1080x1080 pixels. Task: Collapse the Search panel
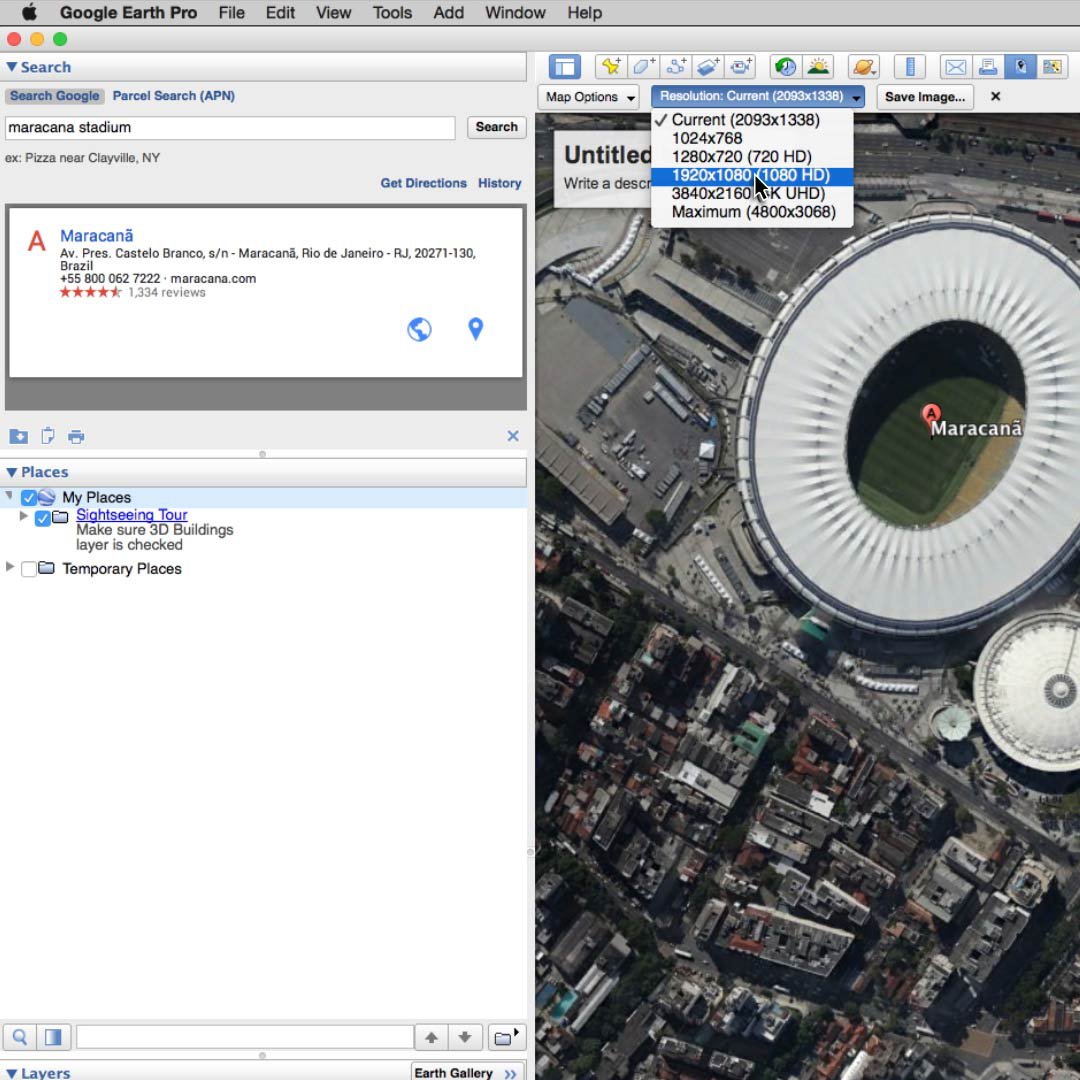[12, 67]
